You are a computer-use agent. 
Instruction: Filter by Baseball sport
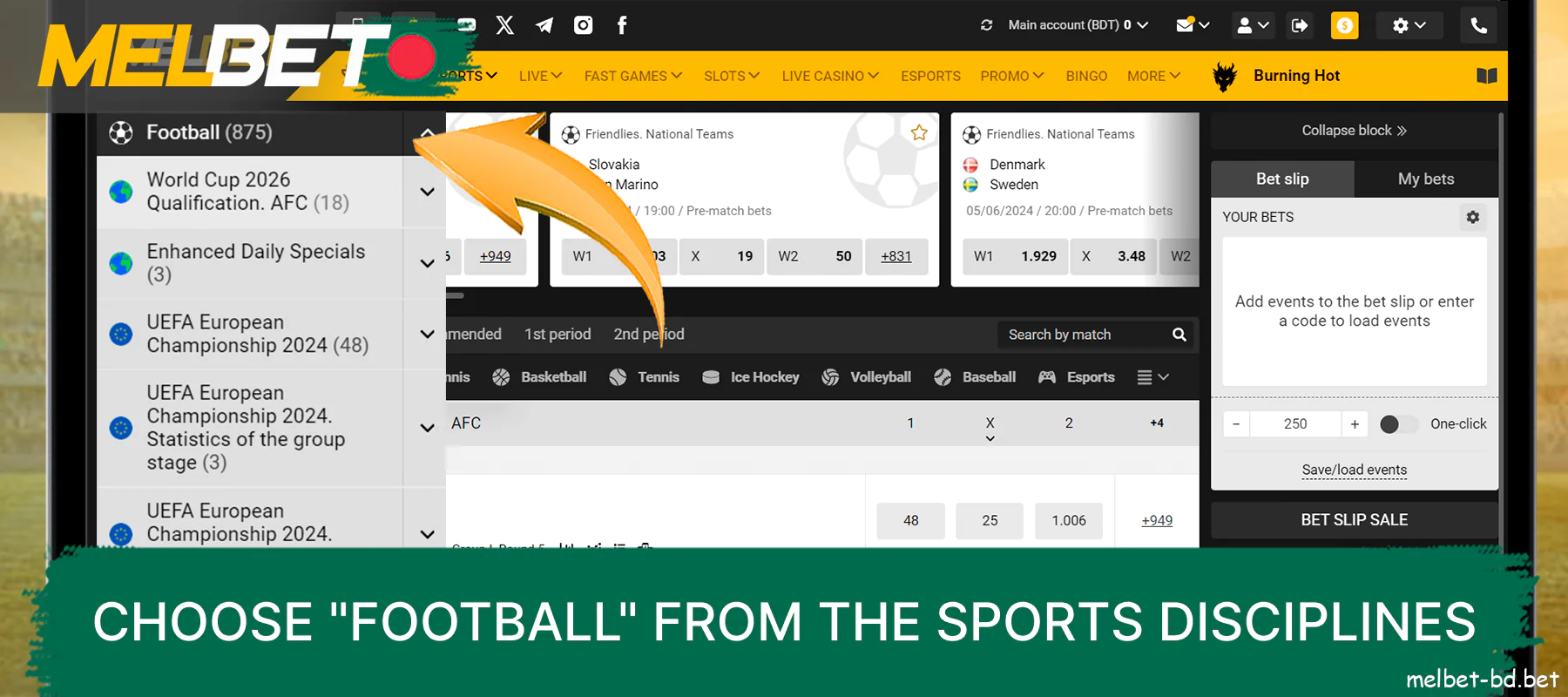[975, 377]
